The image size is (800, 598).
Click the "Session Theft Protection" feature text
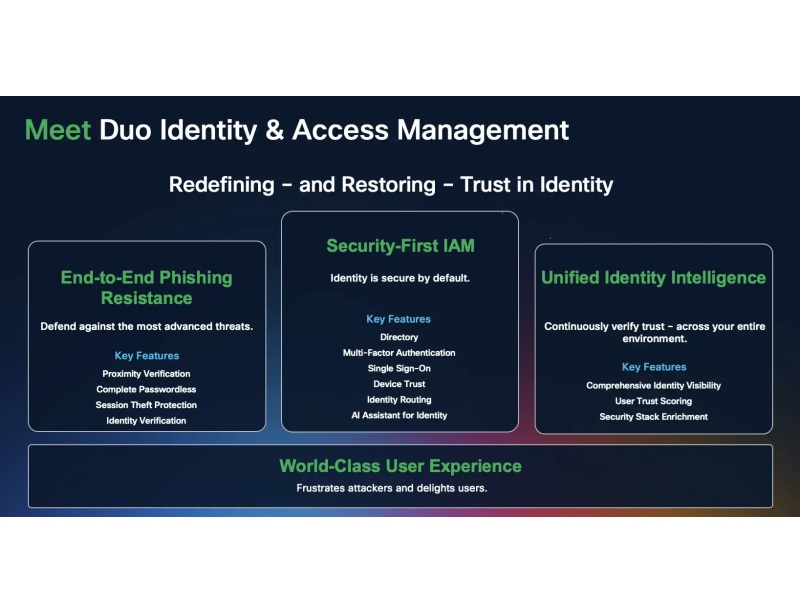pyautogui.click(x=146, y=405)
